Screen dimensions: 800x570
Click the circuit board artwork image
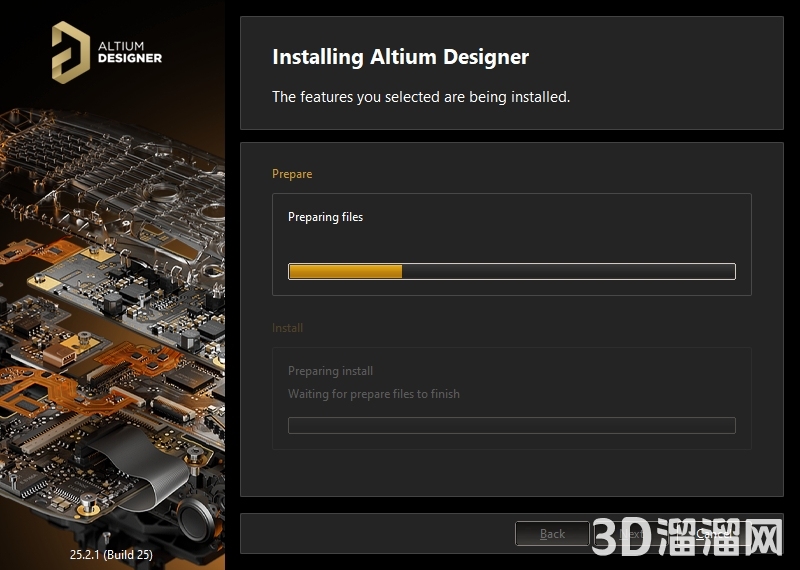click(112, 327)
